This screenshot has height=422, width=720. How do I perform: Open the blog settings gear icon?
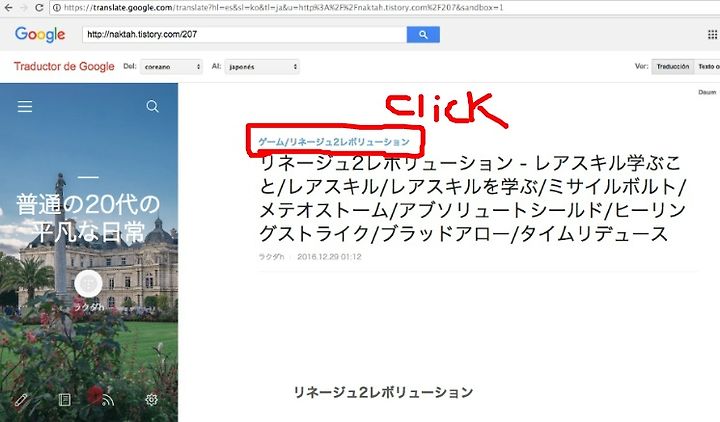[x=152, y=399]
